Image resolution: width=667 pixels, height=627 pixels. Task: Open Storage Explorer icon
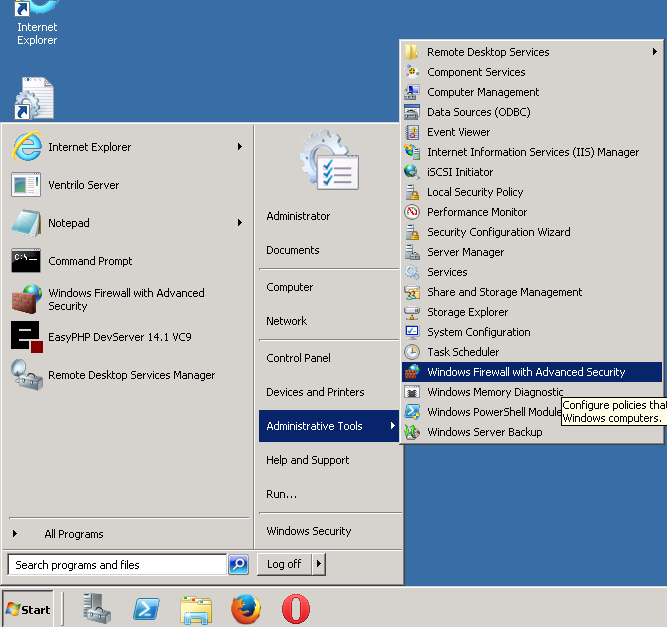[412, 312]
